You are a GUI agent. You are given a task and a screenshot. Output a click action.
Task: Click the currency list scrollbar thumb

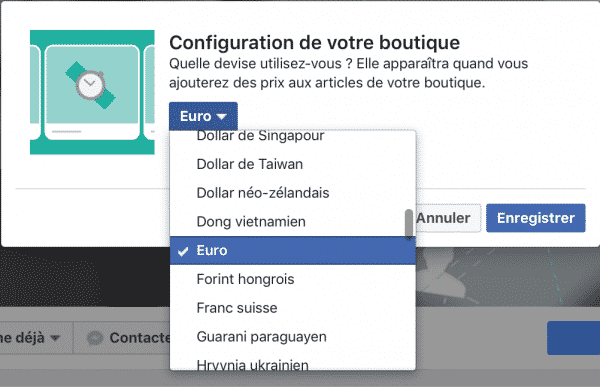409,224
